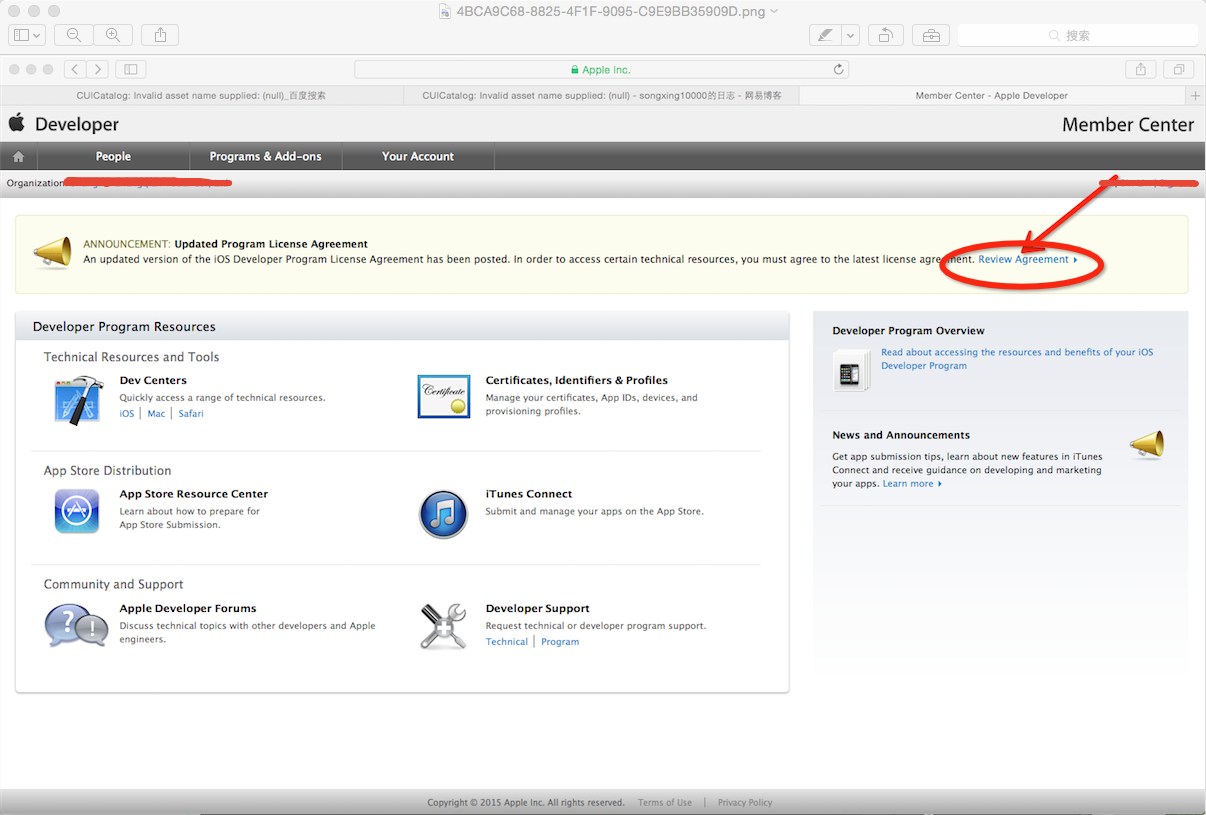Open the Privacy Policy footer link
The width and height of the screenshot is (1206, 815).
click(744, 802)
